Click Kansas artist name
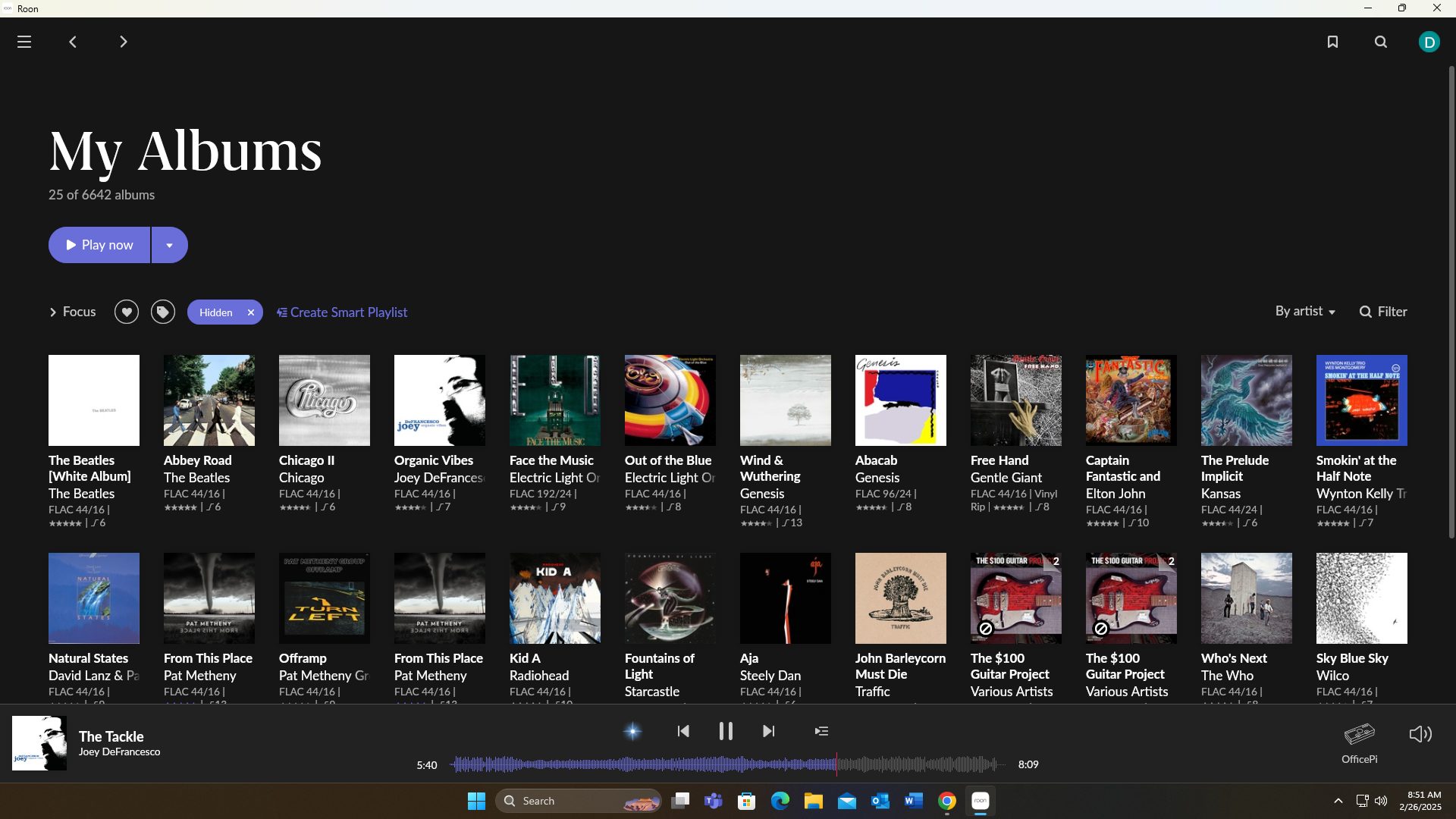Image resolution: width=1456 pixels, height=819 pixels. coord(1221,494)
